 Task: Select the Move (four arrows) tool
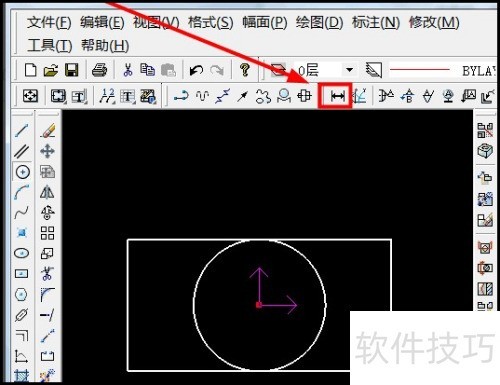coord(47,151)
